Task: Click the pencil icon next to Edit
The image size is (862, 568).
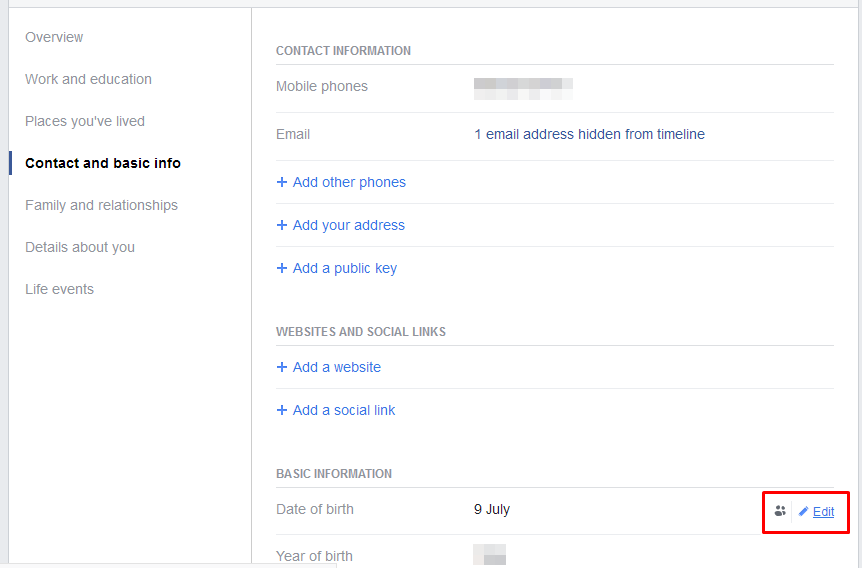Action: pyautogui.click(x=803, y=511)
